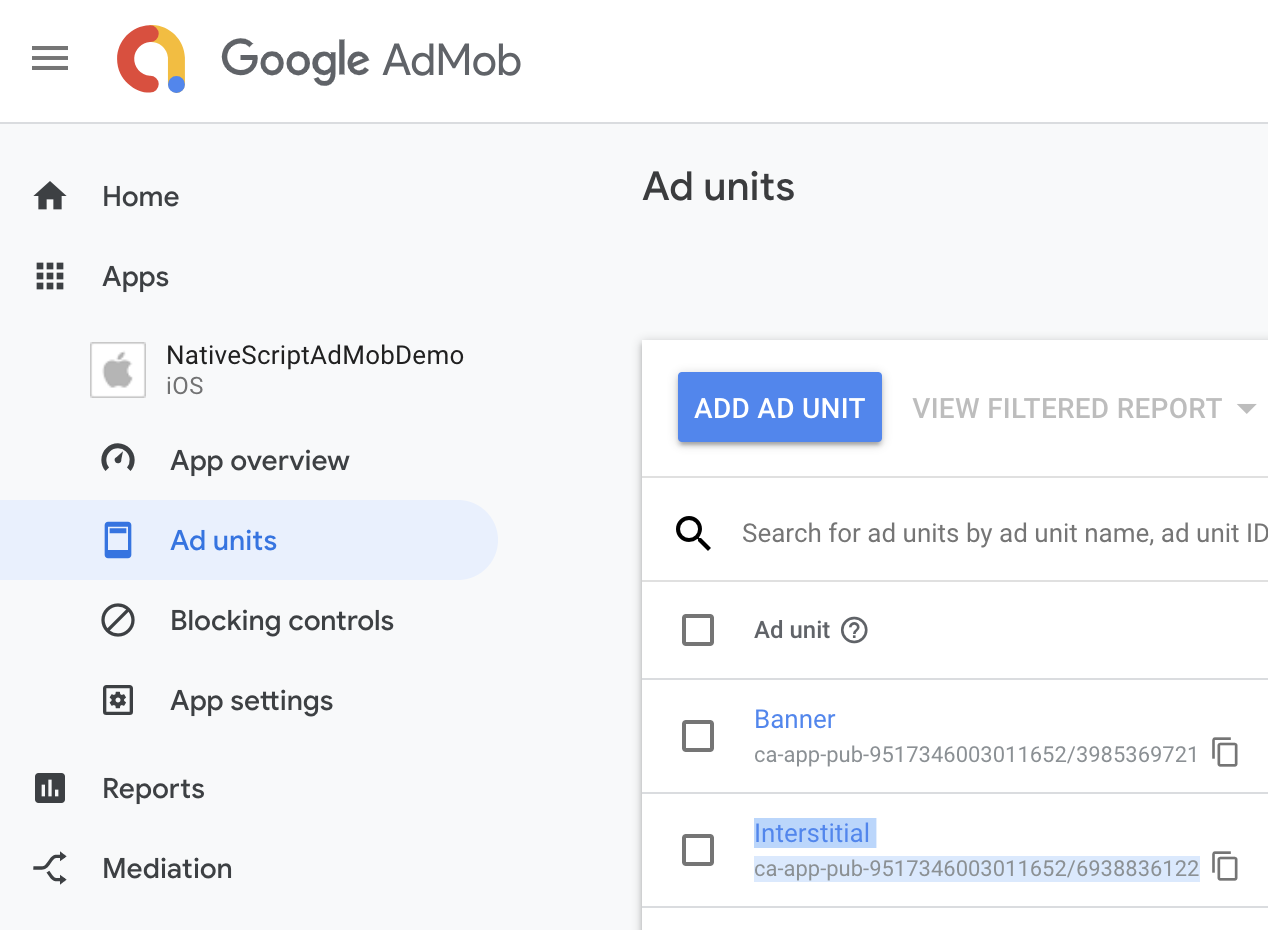Toggle the select-all ad units checkbox
The width and height of the screenshot is (1268, 930).
click(x=698, y=630)
